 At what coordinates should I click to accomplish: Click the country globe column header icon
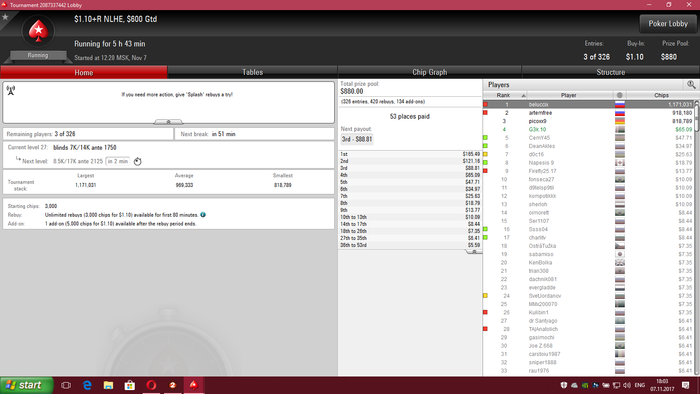tap(620, 95)
